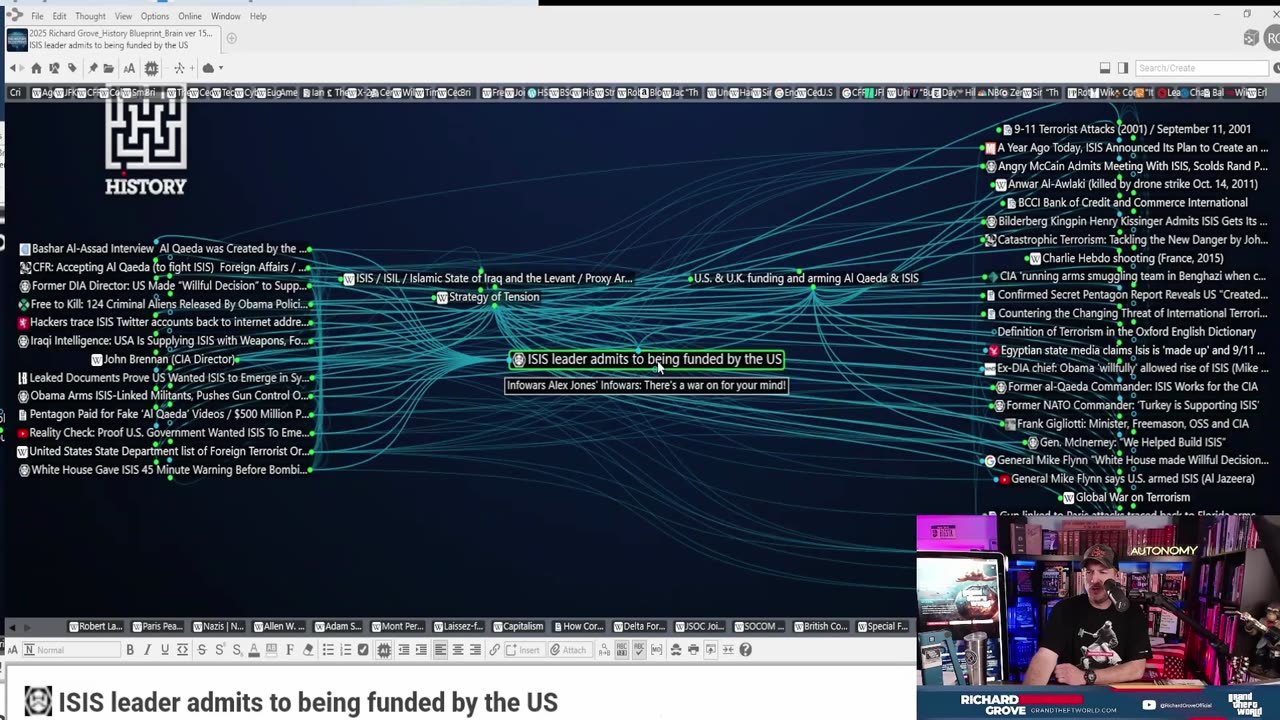Add a new brain tab with plus button

coord(231,39)
